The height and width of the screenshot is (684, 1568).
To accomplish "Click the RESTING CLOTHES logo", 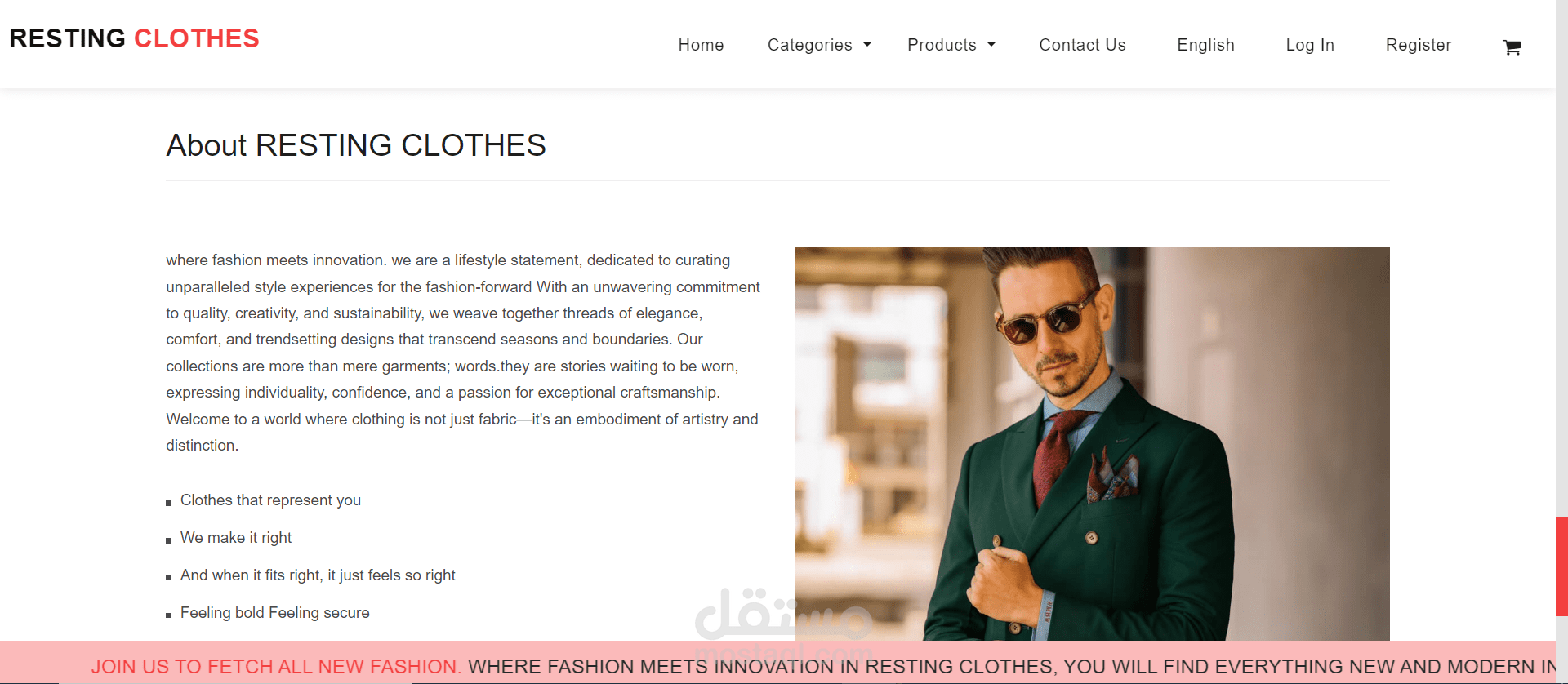I will pos(134,38).
